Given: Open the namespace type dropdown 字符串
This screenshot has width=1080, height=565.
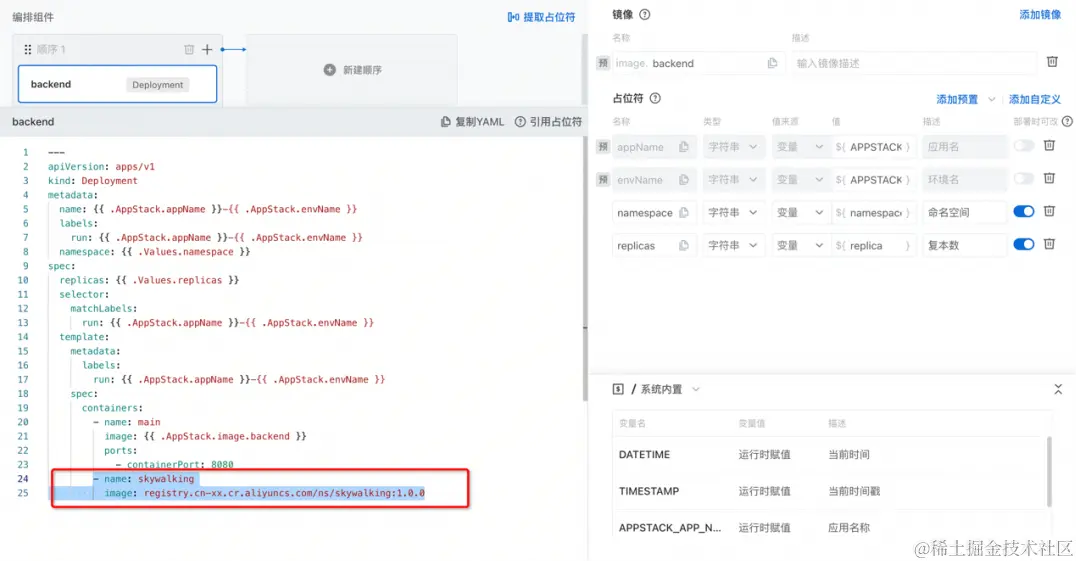Looking at the screenshot, I should pos(733,213).
